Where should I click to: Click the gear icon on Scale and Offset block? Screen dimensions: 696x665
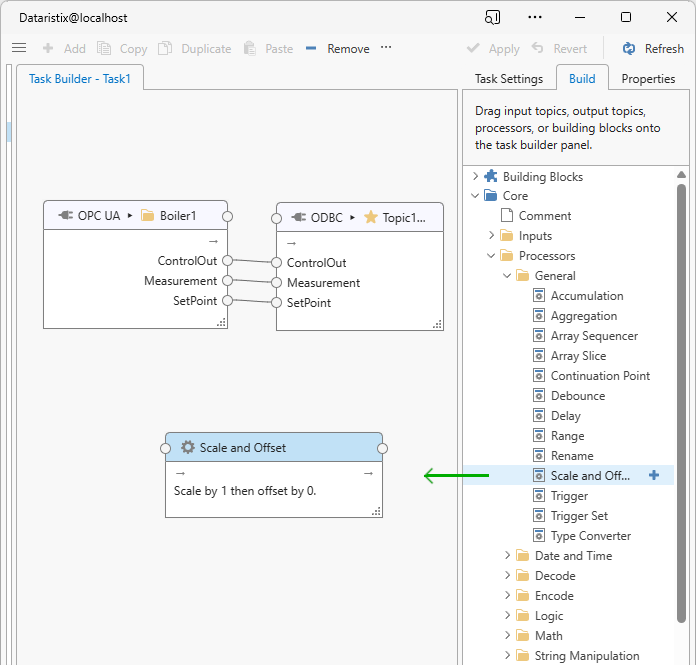coord(187,447)
